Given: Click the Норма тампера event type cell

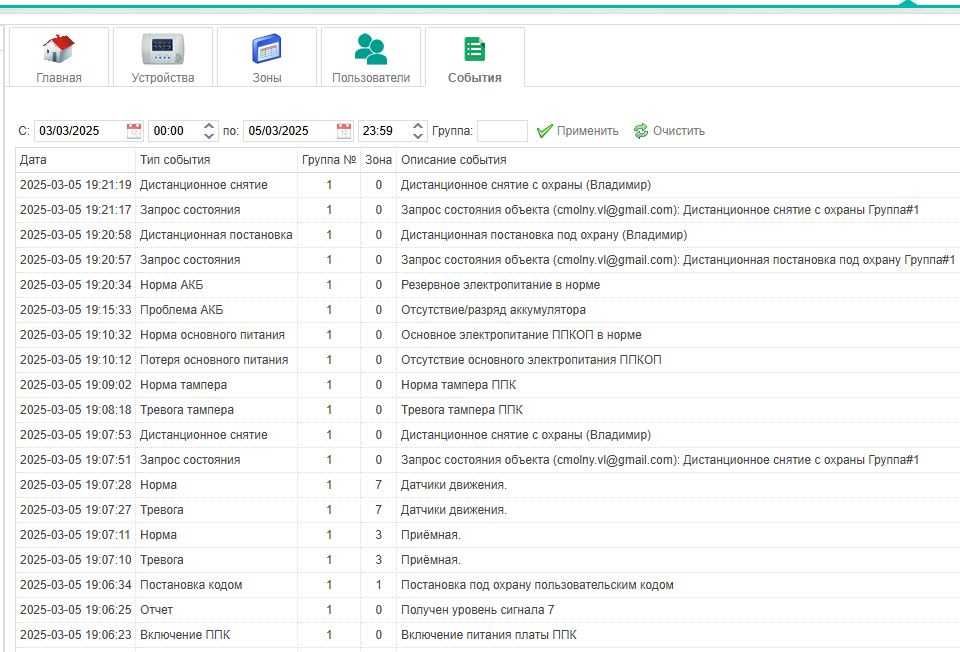Looking at the screenshot, I should click(x=216, y=385).
